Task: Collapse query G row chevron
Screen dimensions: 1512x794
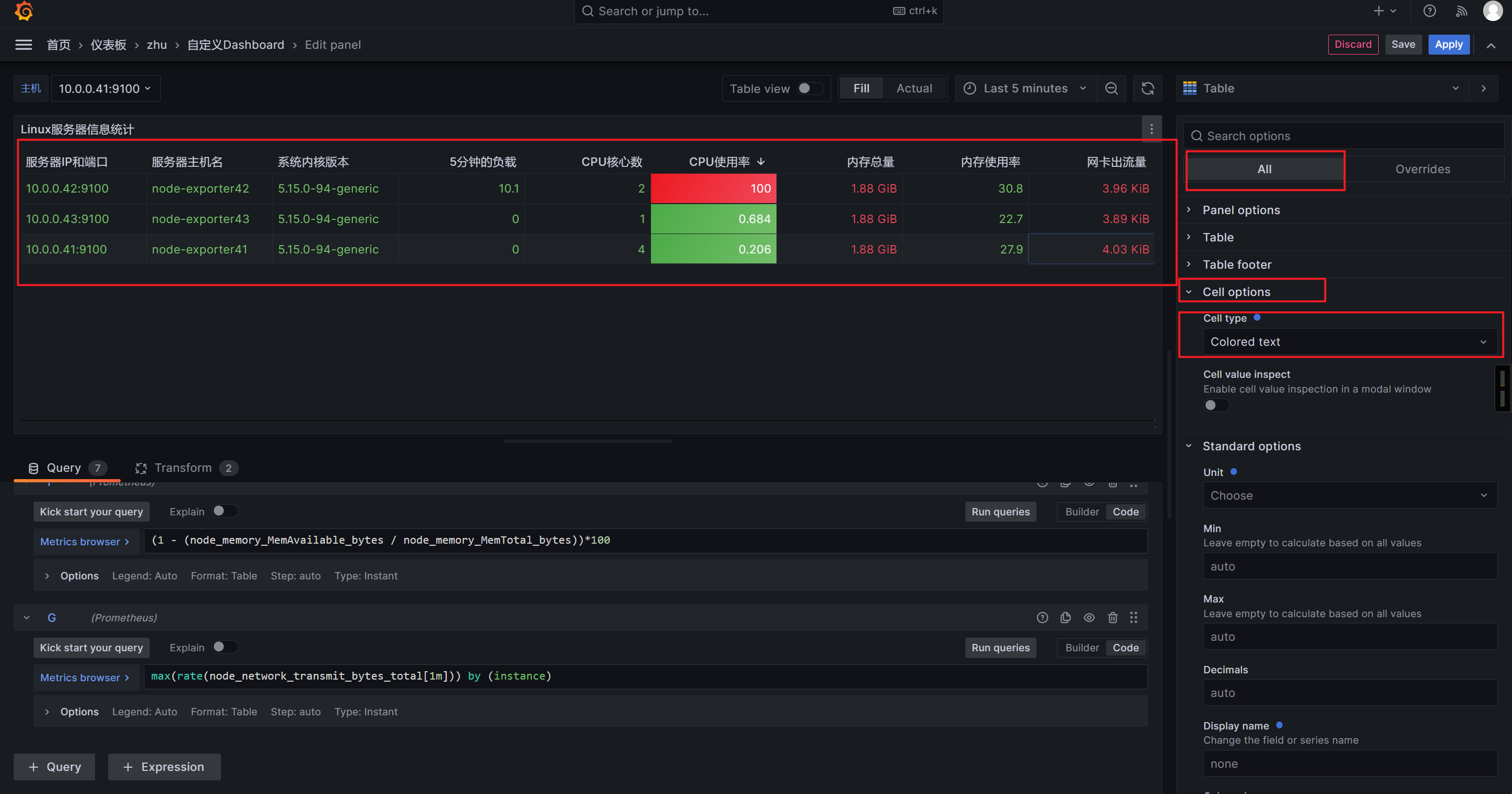Action: [27, 617]
